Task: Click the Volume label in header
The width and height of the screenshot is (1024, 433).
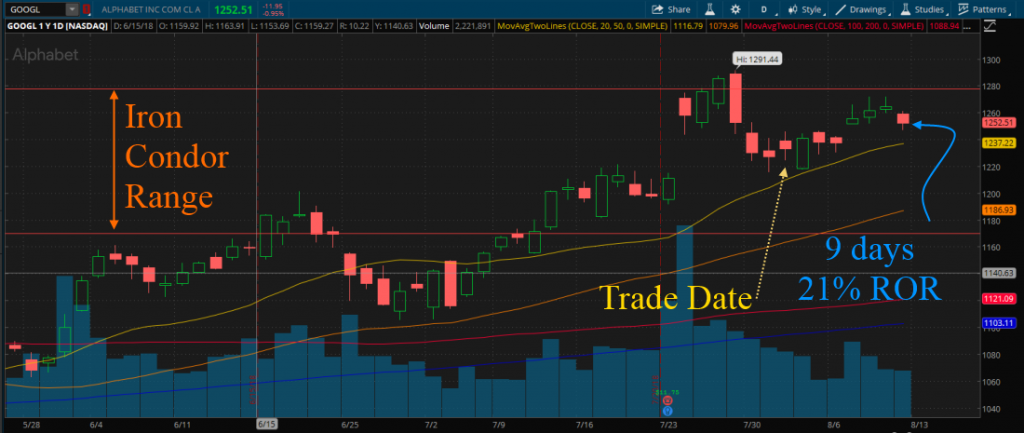Action: 434,27
